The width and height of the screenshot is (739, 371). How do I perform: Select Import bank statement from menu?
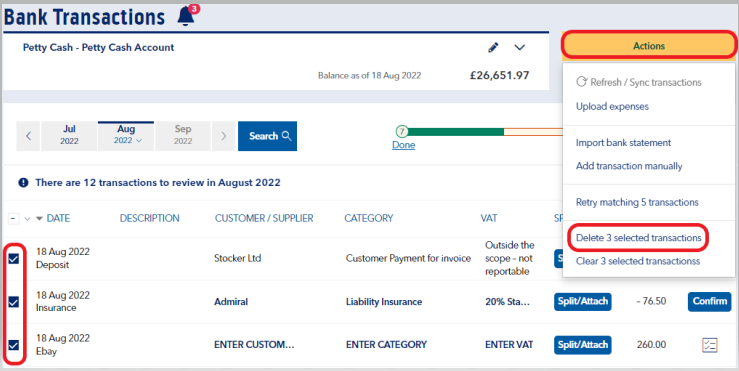tap(623, 143)
